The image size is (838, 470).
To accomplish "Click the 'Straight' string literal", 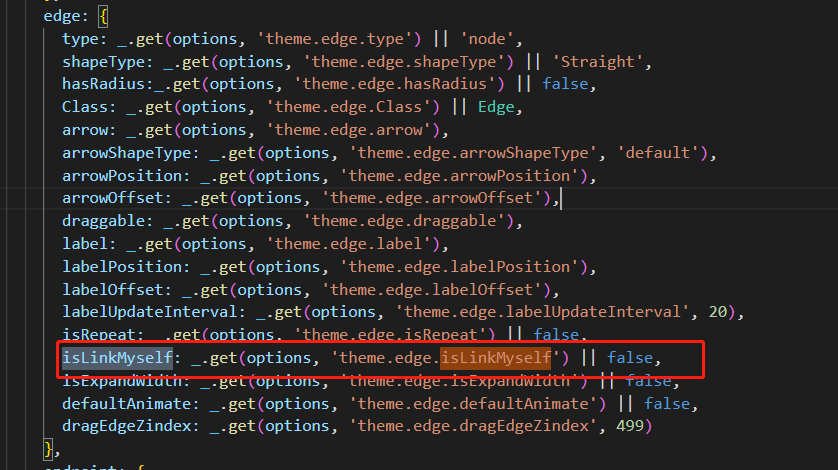I will click(x=598, y=62).
